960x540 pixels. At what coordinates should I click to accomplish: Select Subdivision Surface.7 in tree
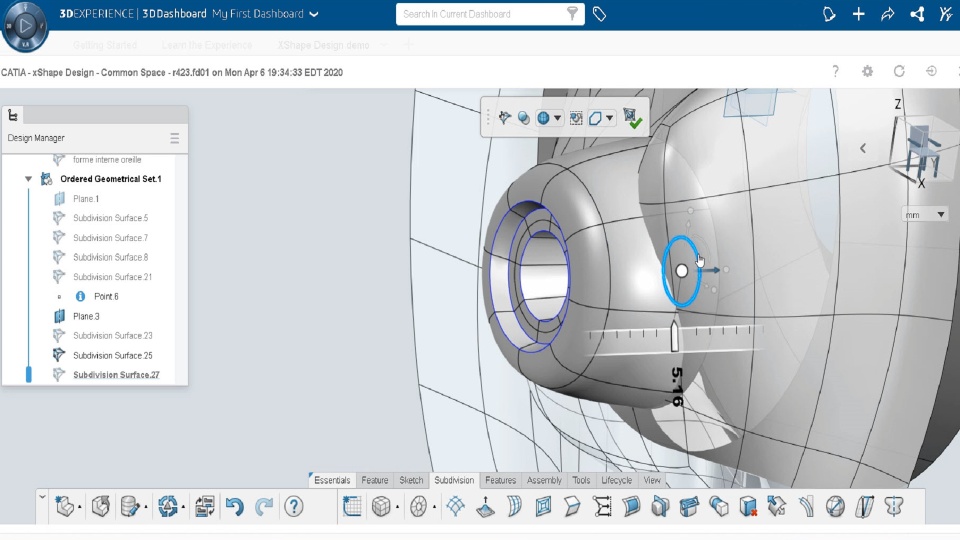pos(110,238)
